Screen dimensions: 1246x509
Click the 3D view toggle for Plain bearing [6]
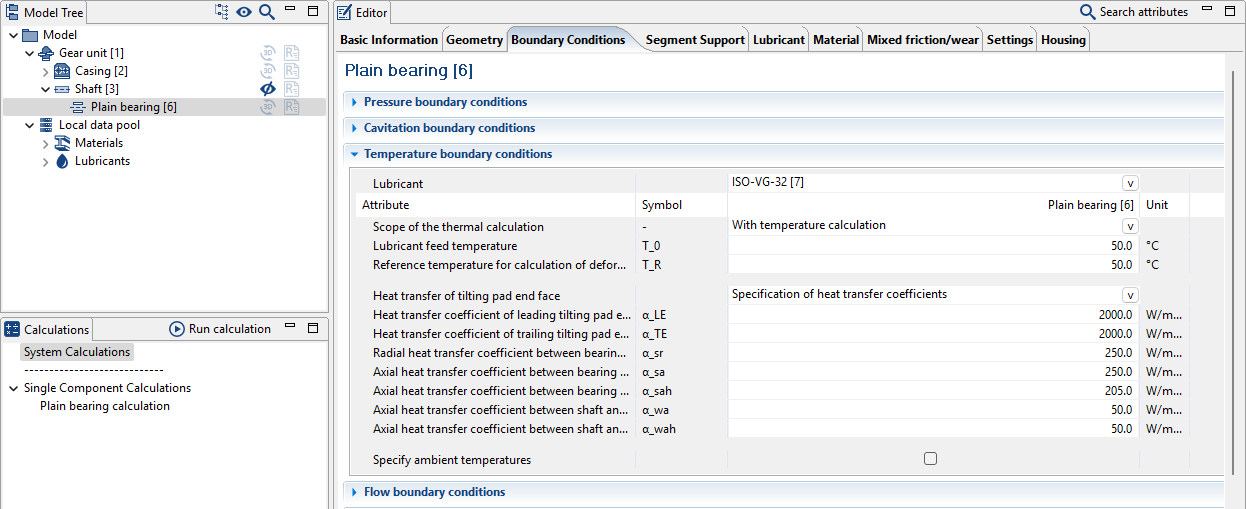tap(268, 107)
